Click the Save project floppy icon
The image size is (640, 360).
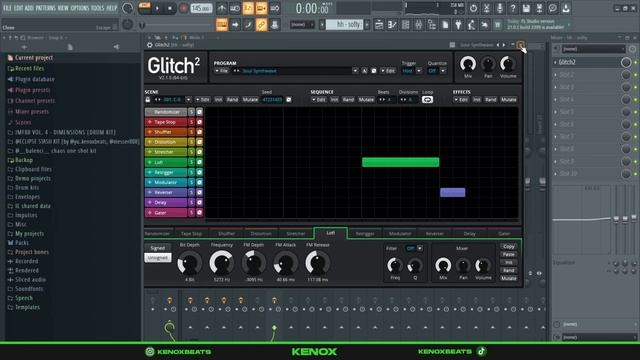526,8
